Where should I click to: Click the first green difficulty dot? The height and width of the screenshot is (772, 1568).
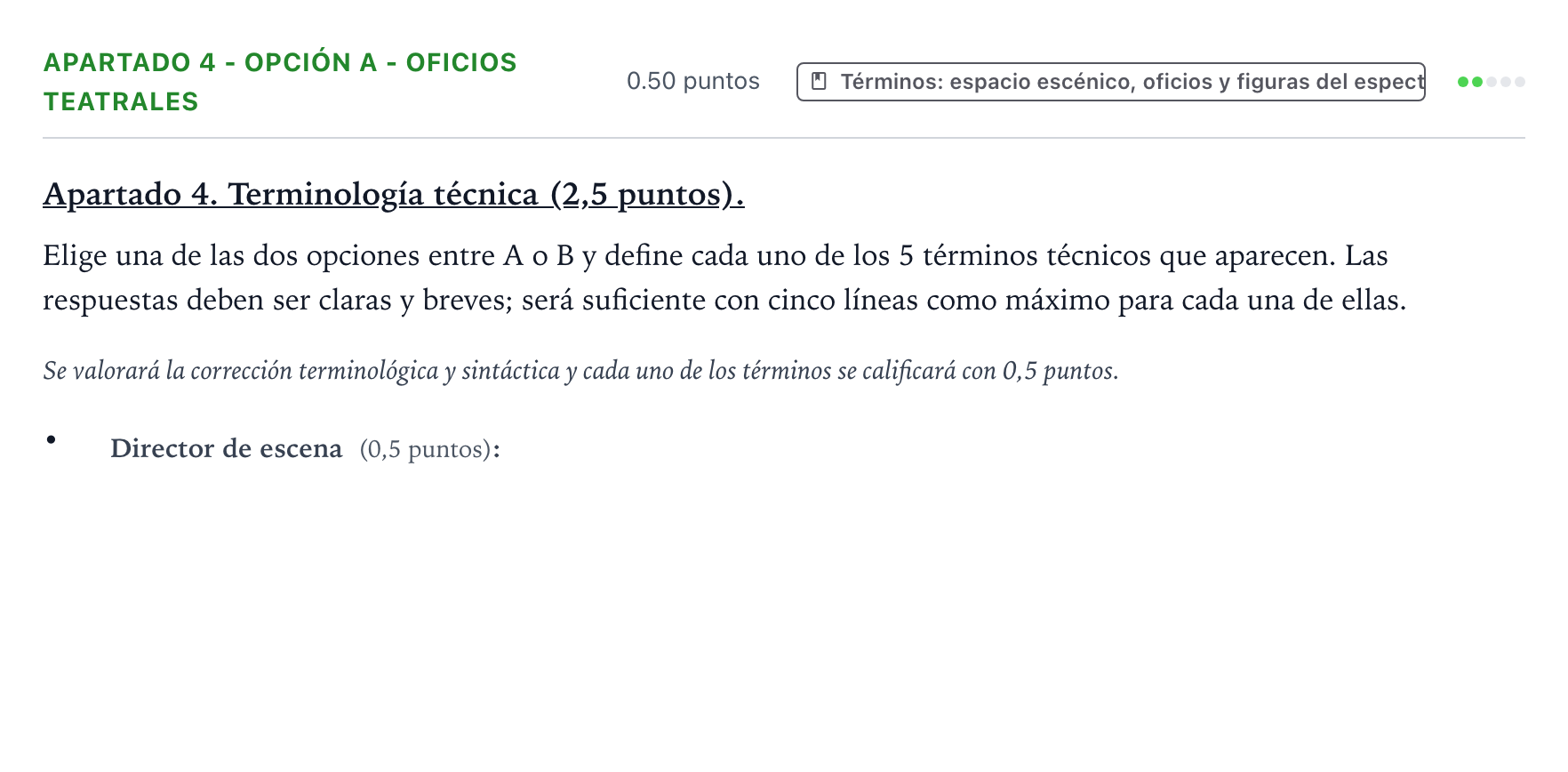pos(1463,82)
